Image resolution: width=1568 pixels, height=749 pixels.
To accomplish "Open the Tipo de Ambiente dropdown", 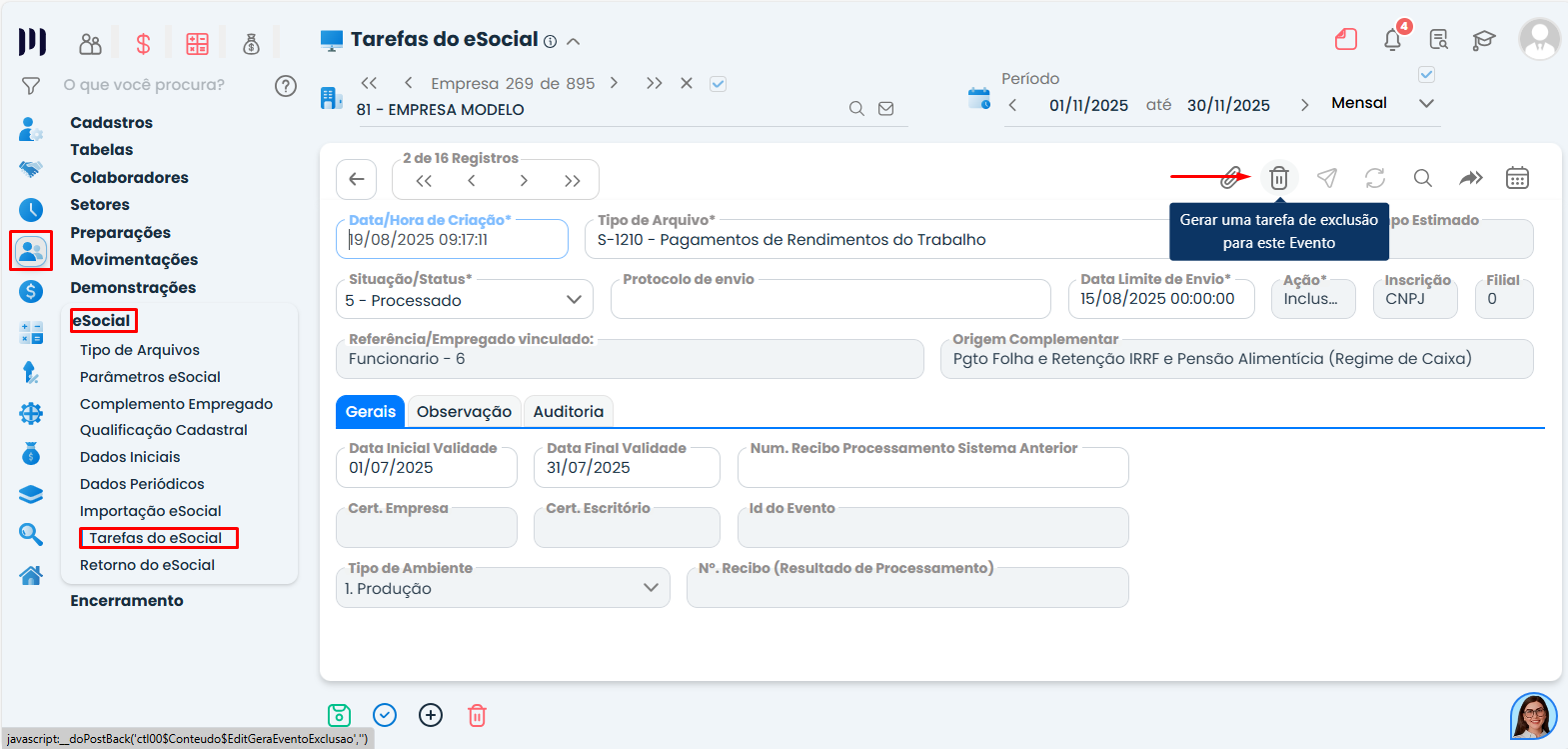I will [x=651, y=588].
